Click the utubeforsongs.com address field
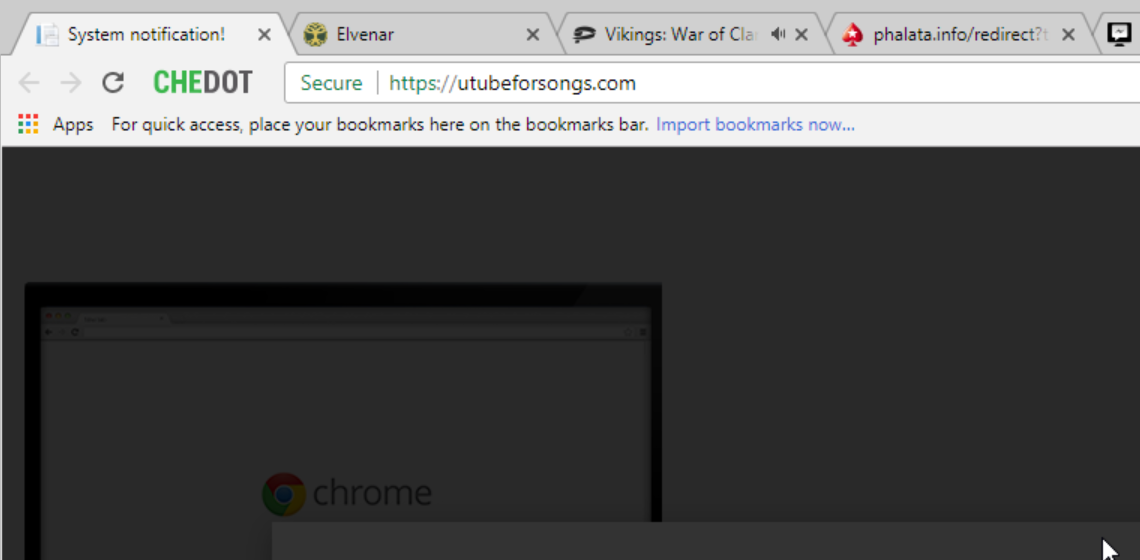 712,83
